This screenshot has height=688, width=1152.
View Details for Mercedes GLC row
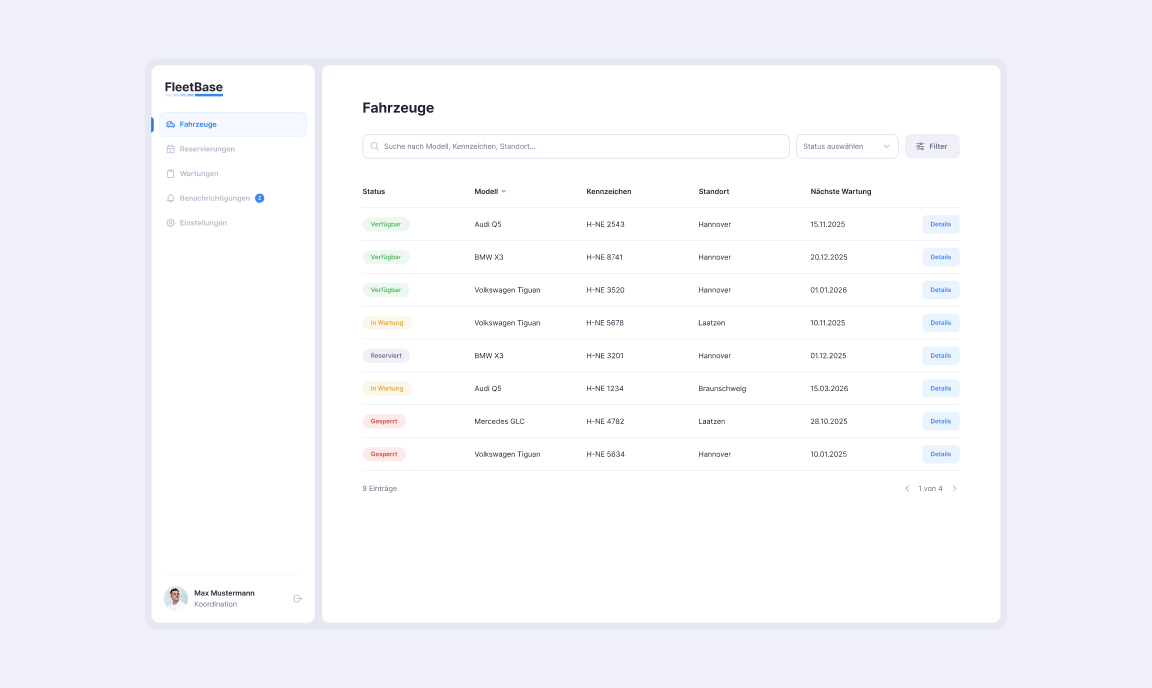(x=940, y=421)
